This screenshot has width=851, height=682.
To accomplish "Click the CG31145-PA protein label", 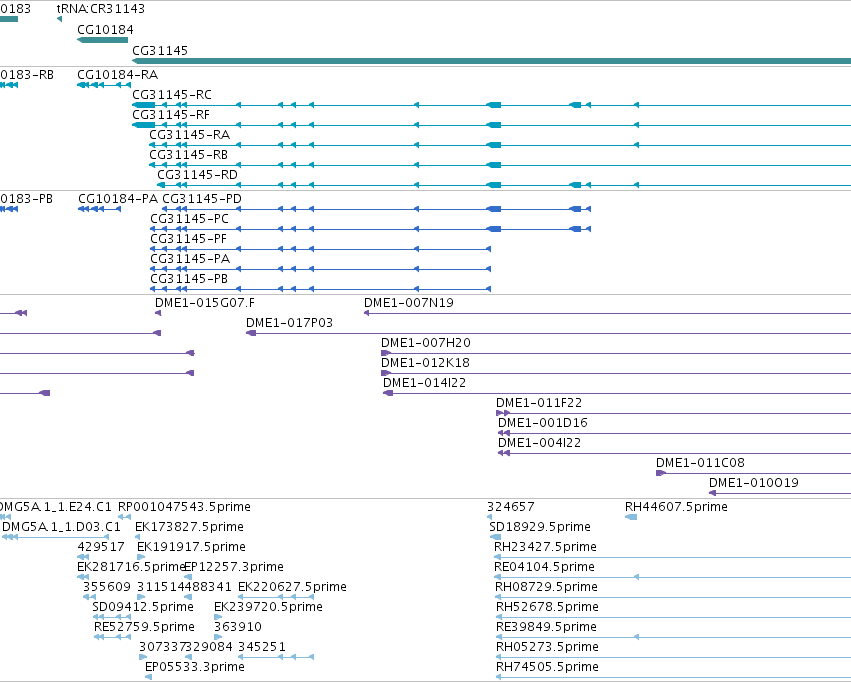I will click(x=190, y=259).
